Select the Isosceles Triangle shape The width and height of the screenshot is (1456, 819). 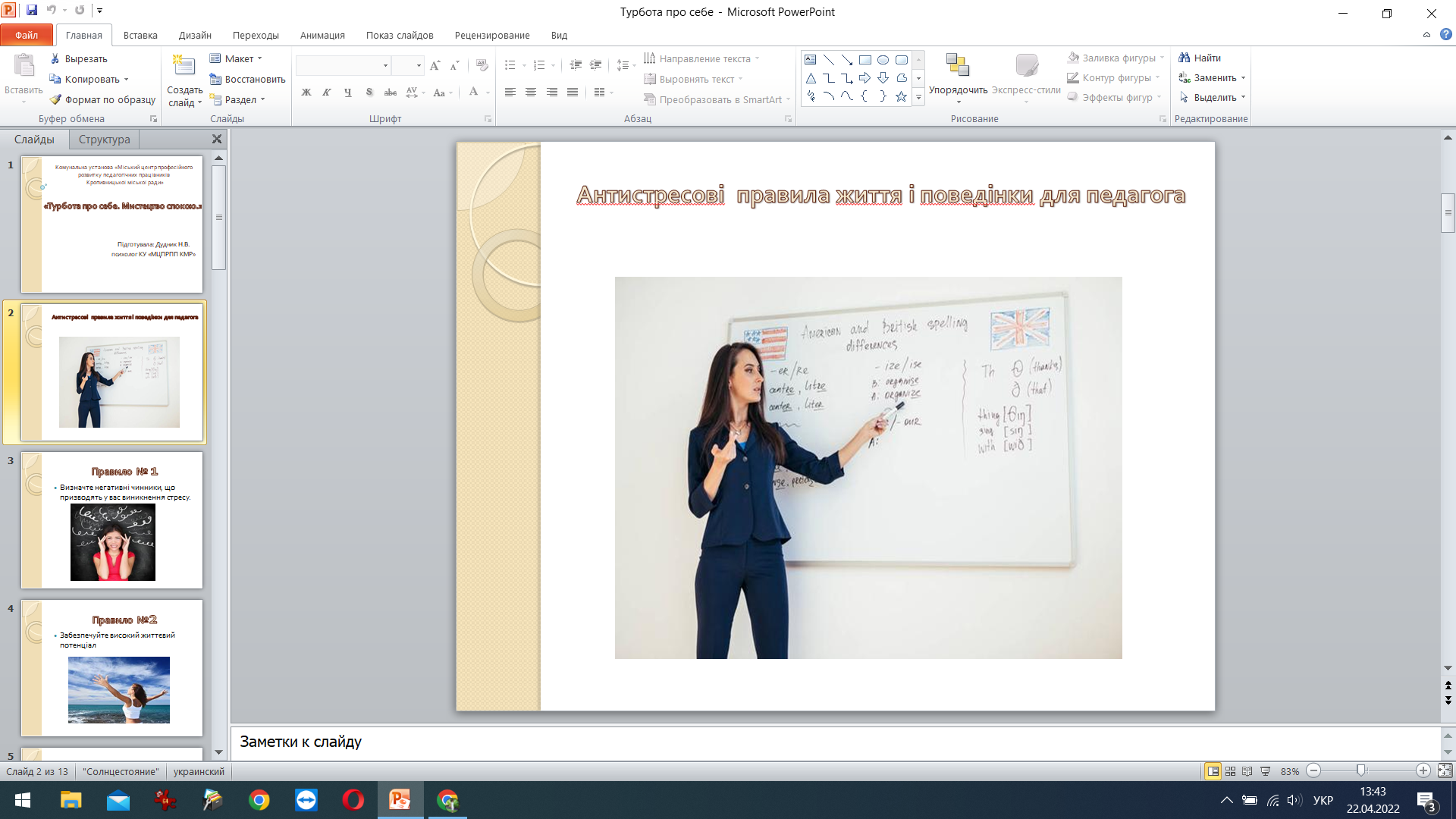[811, 78]
